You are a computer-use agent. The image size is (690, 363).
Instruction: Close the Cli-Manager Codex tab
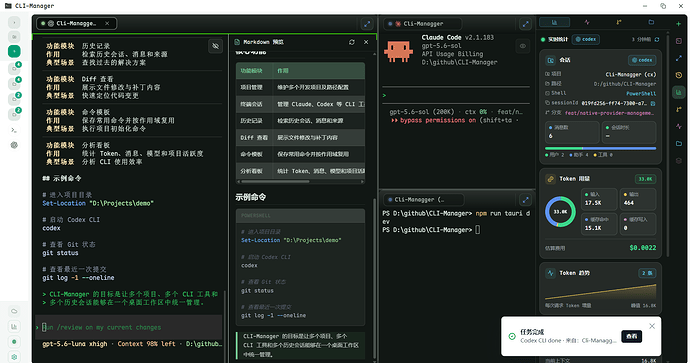[107, 24]
